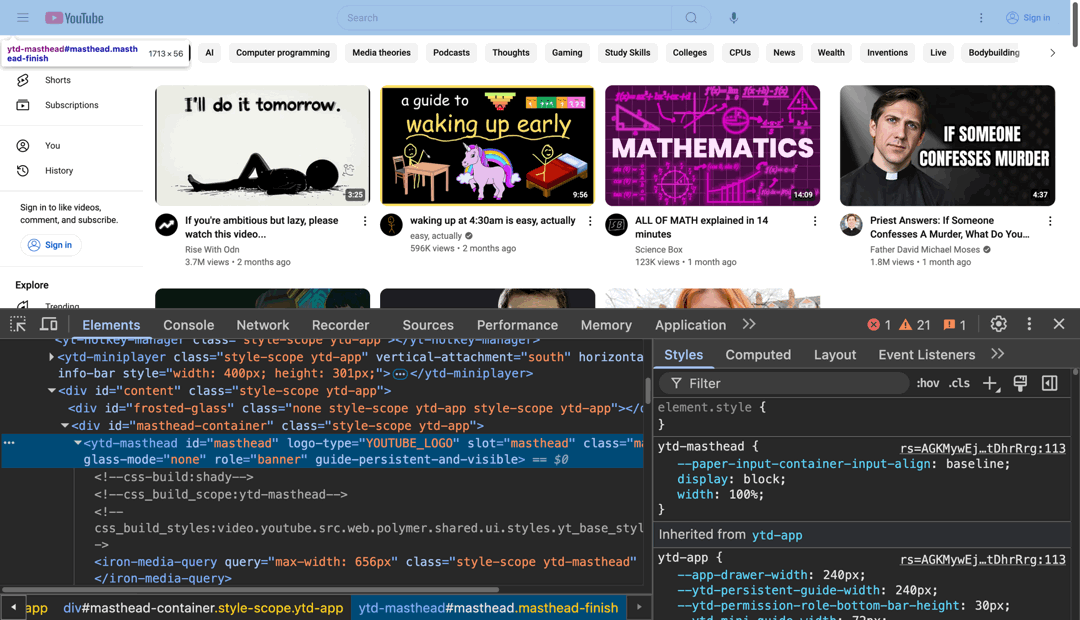
Task: Click into the YouTube Search field
Action: [x=504, y=18]
